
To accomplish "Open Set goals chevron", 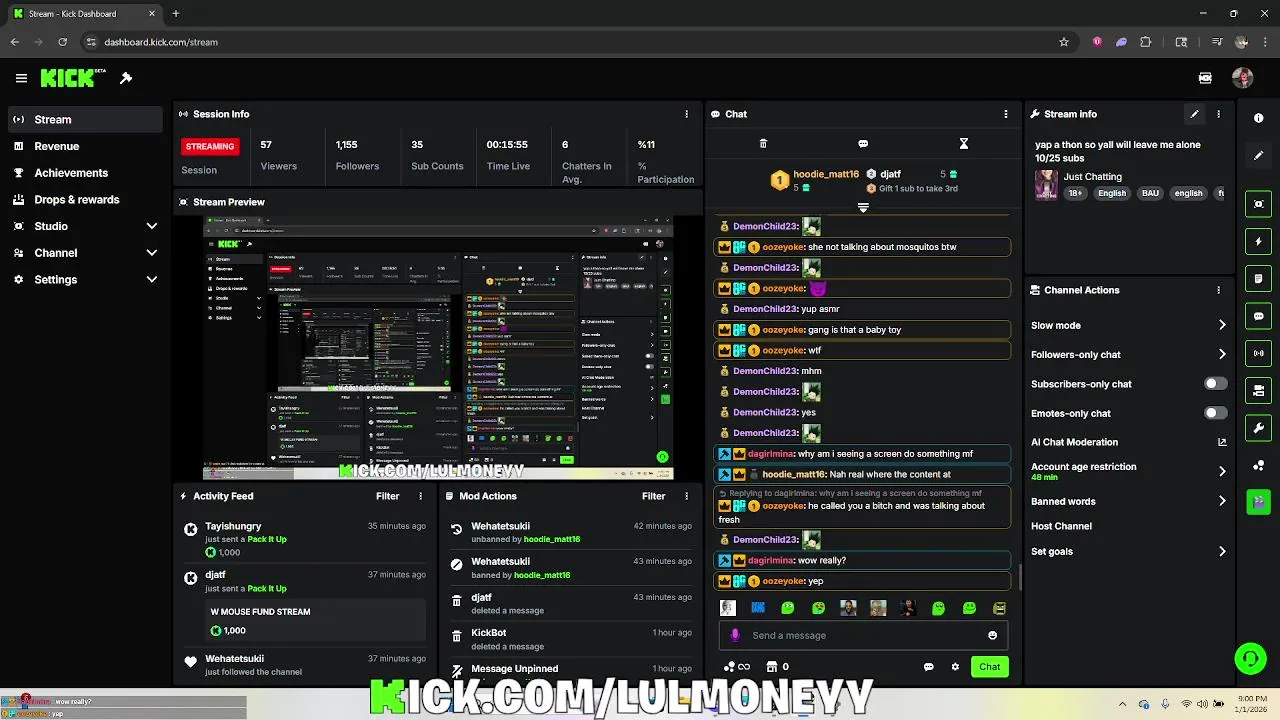I will pos(1222,551).
